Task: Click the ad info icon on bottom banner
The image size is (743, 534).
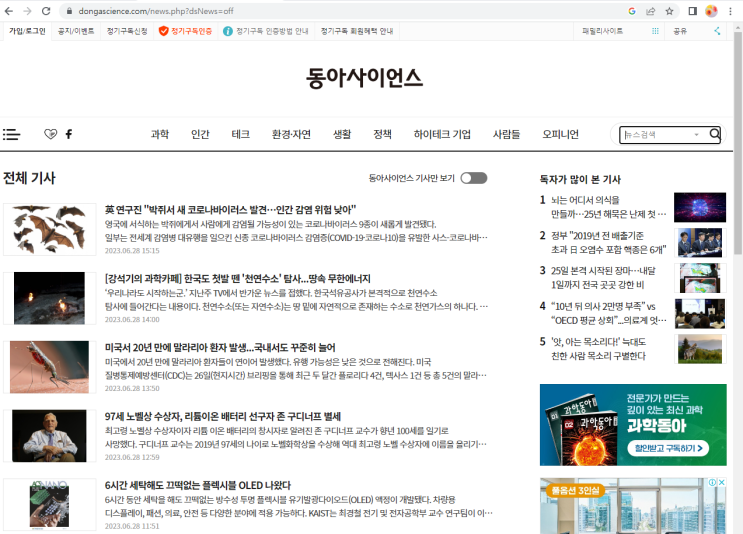Action: click(712, 482)
